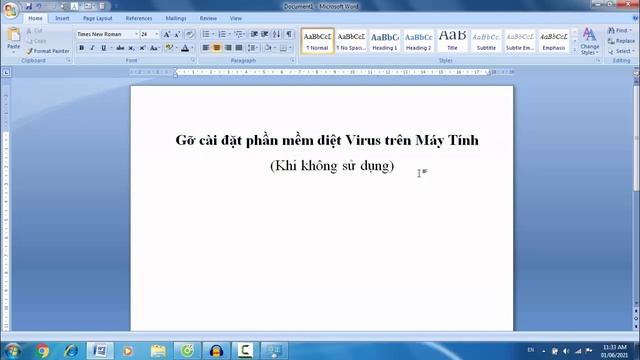Open Paragraph dialog launcher
The width and height of the screenshot is (640, 360).
(293, 60)
